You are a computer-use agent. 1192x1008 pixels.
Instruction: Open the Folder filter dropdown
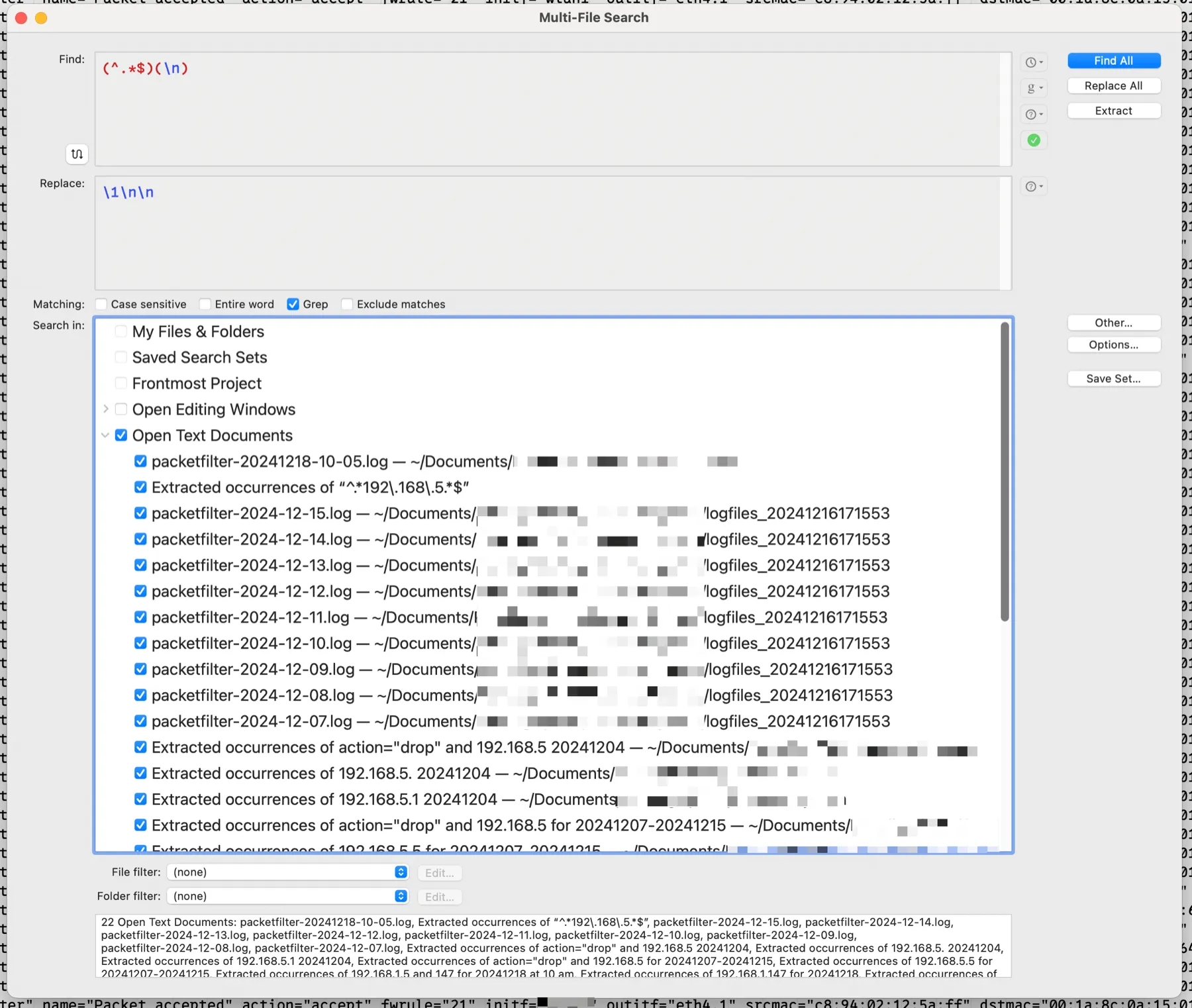(x=287, y=896)
